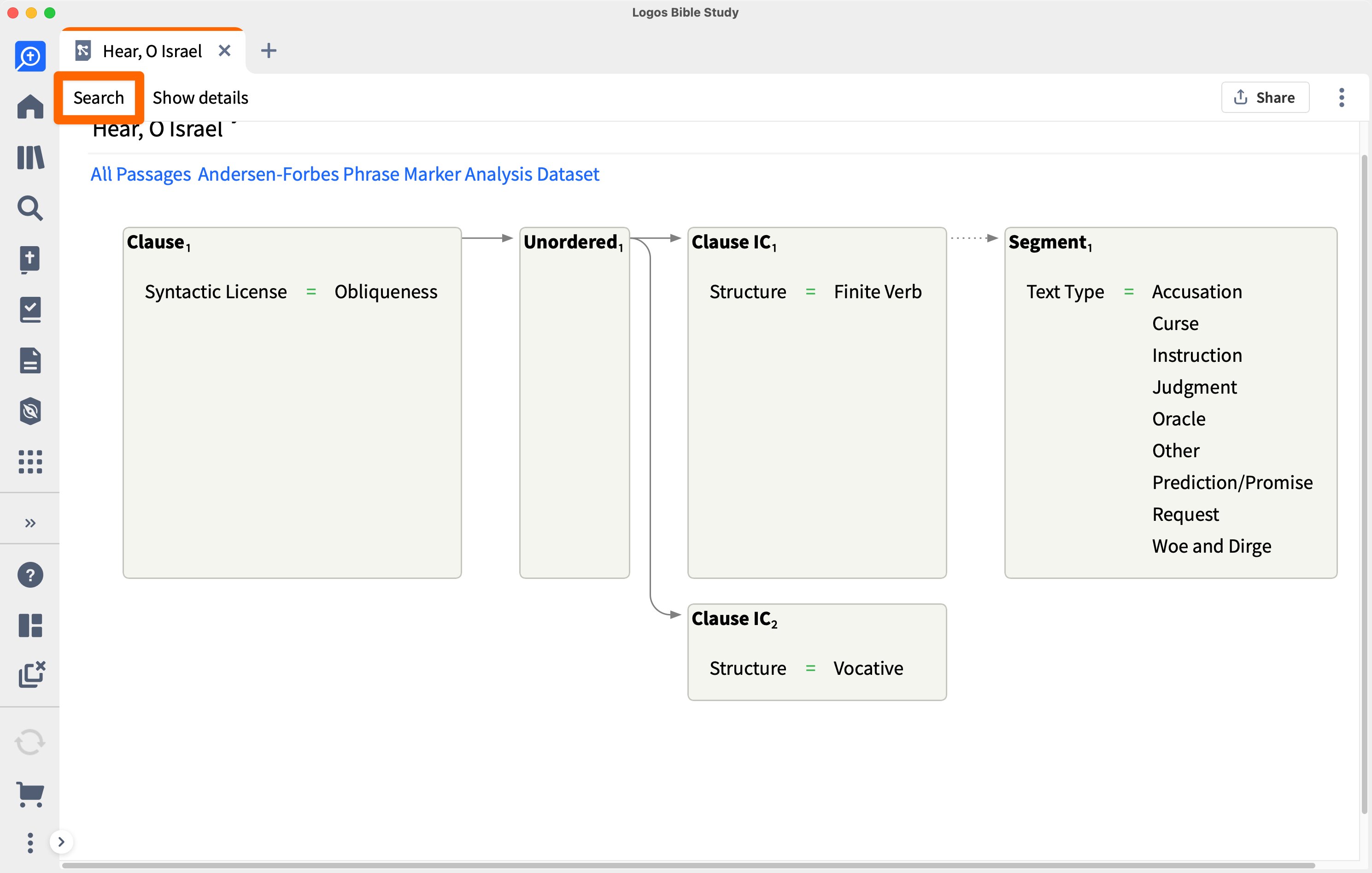Click the Search button in toolbar
This screenshot has height=873, width=1372.
click(99, 98)
